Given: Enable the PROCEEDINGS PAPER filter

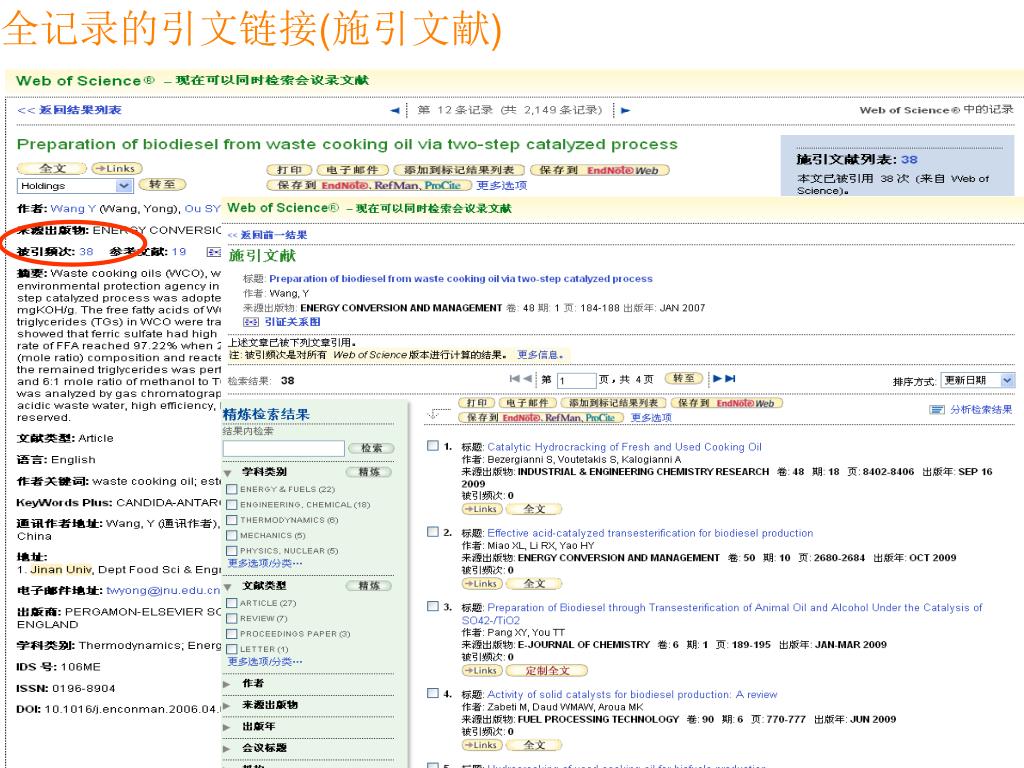Looking at the screenshot, I should point(231,634).
